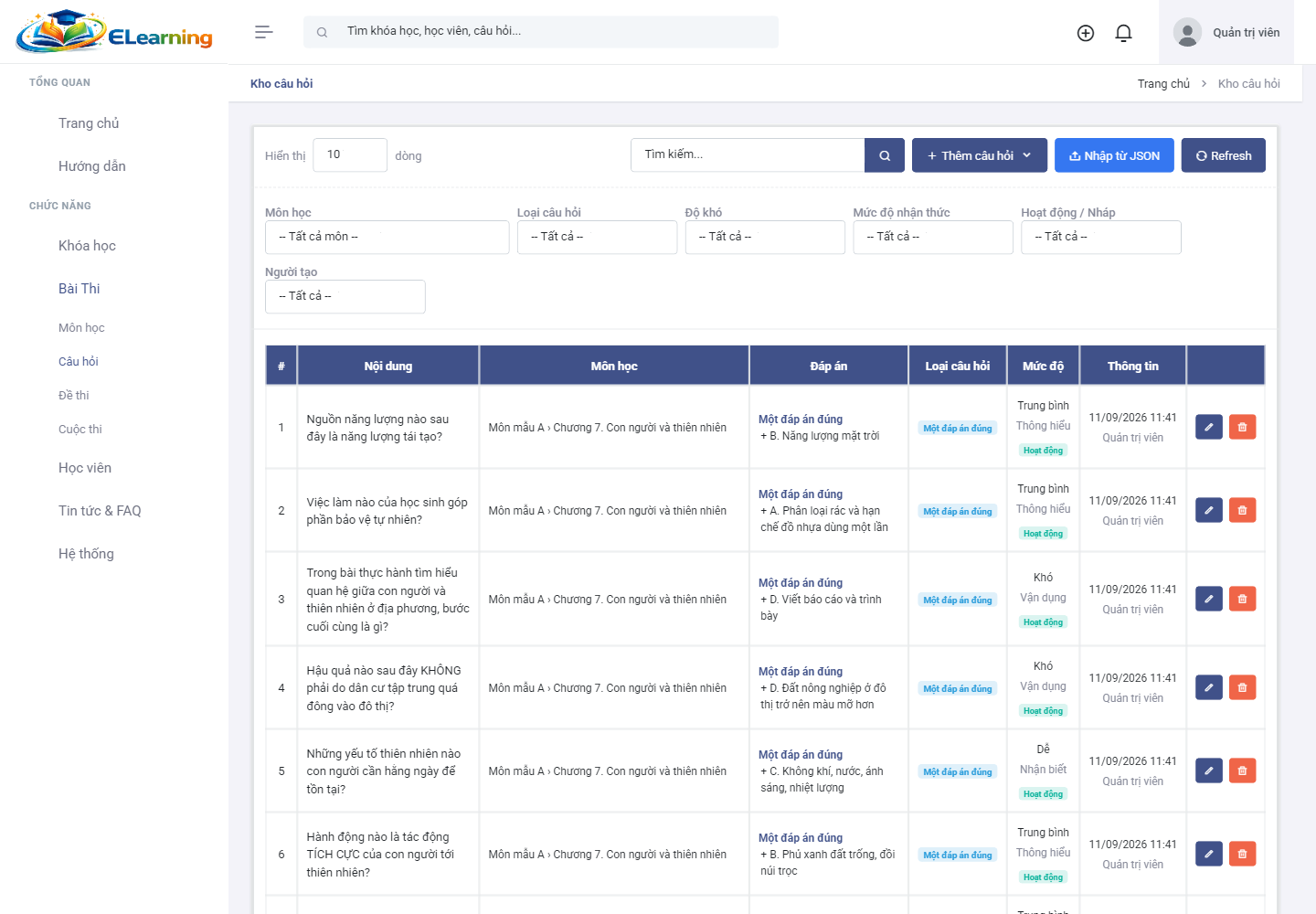This screenshot has height=914, width=1316.
Task: Click the Nhập từ JSON button
Action: click(1115, 155)
